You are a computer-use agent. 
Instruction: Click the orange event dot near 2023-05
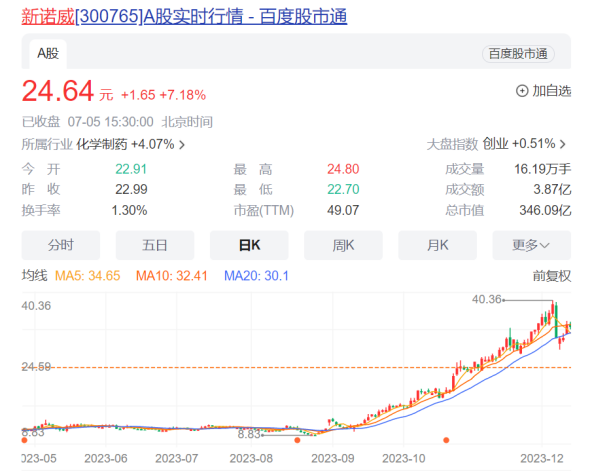click(25, 440)
